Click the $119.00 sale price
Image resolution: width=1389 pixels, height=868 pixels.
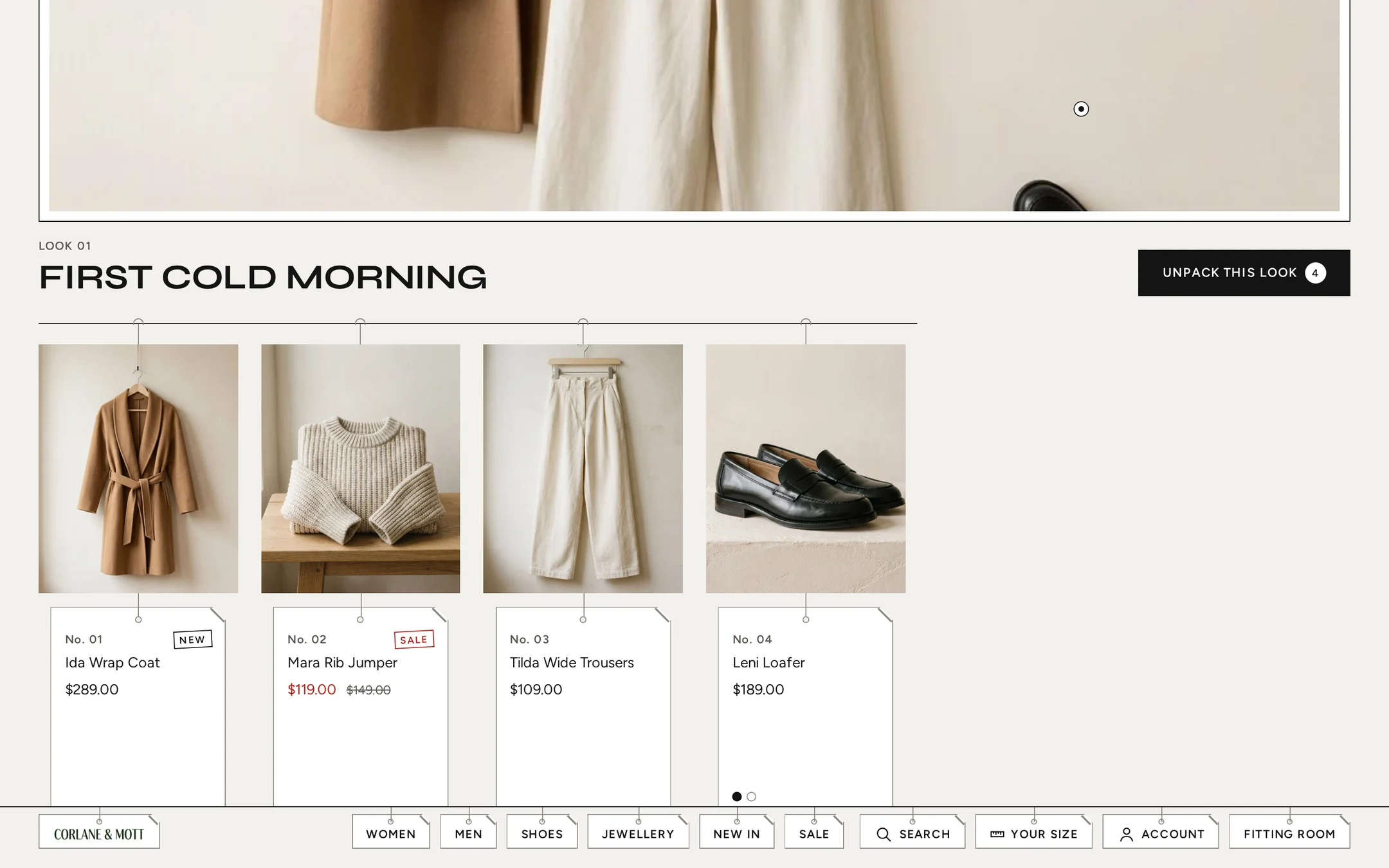[x=312, y=689]
